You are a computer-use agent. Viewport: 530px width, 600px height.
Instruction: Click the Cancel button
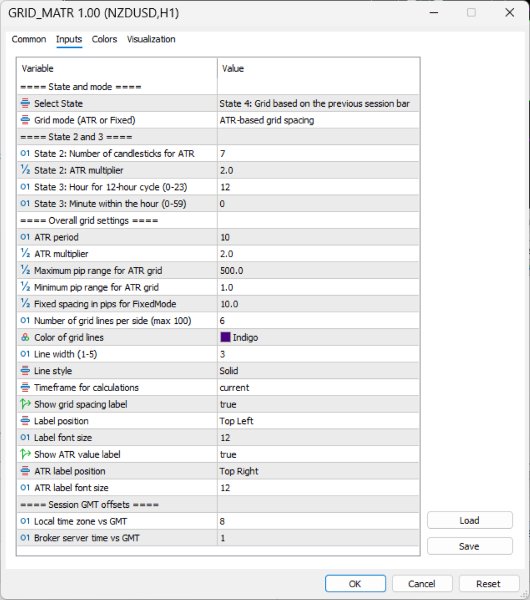[x=422, y=584]
